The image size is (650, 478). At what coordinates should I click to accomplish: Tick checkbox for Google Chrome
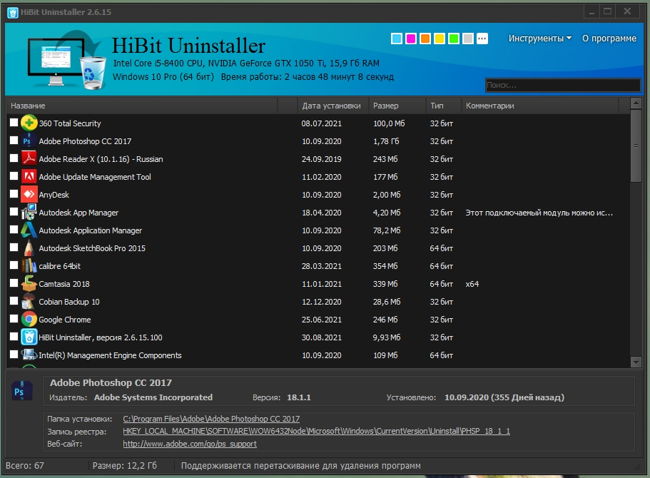click(x=14, y=318)
